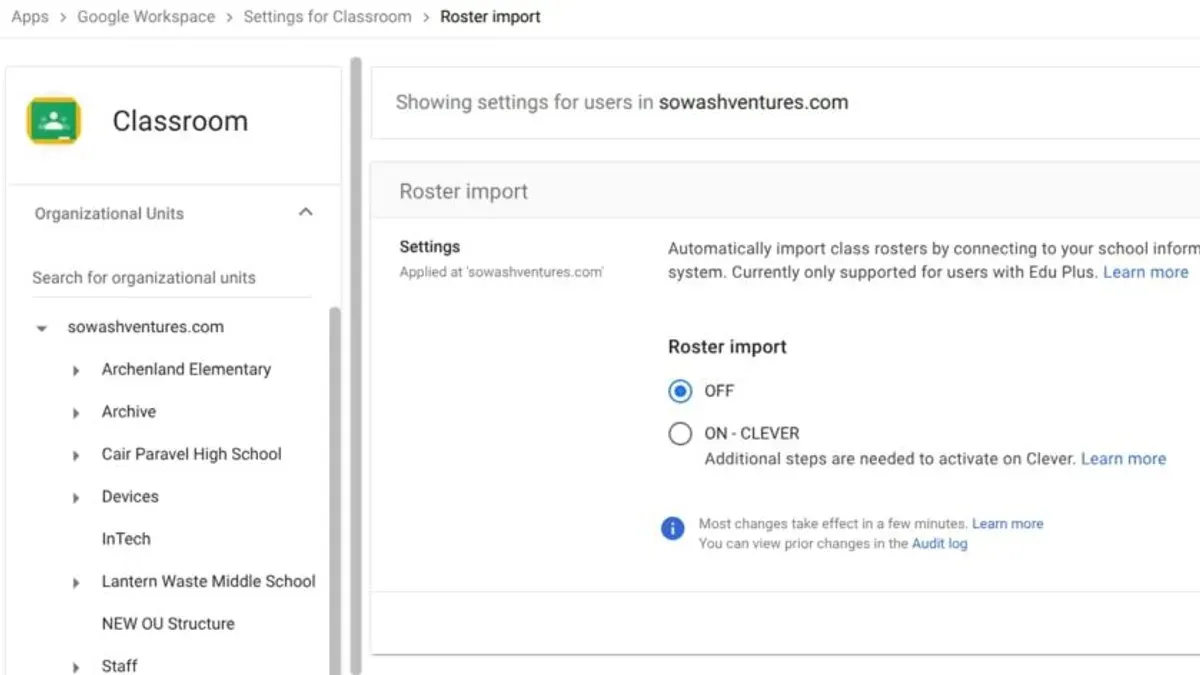Click the organizational units list scrollbar

click(335, 490)
